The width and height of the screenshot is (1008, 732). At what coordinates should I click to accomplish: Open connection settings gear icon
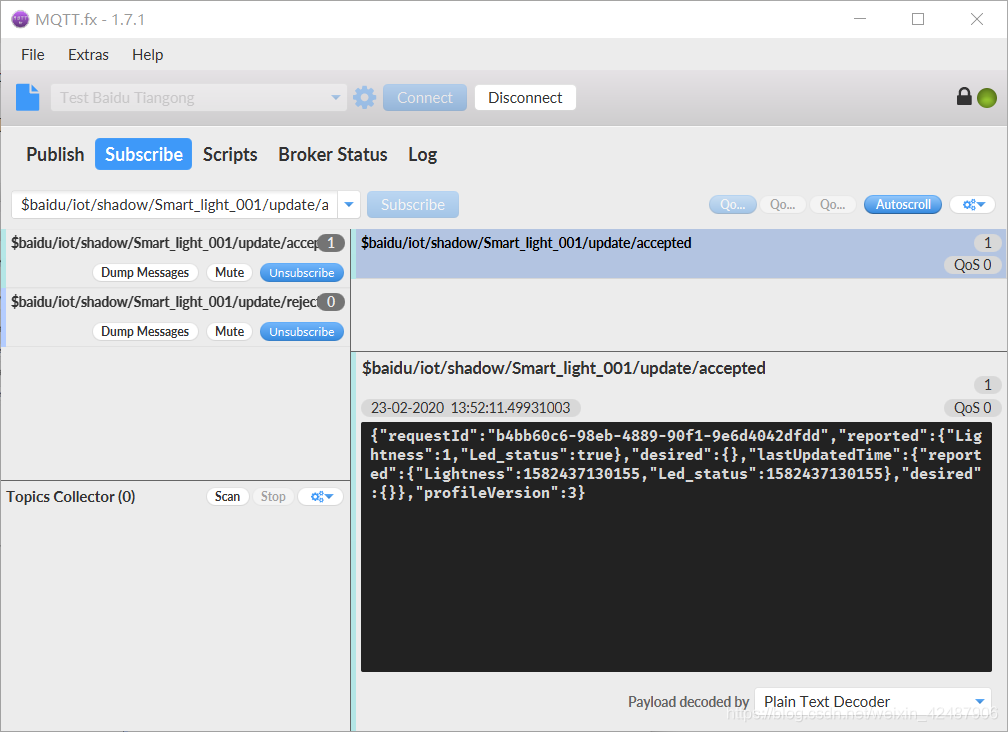[364, 98]
